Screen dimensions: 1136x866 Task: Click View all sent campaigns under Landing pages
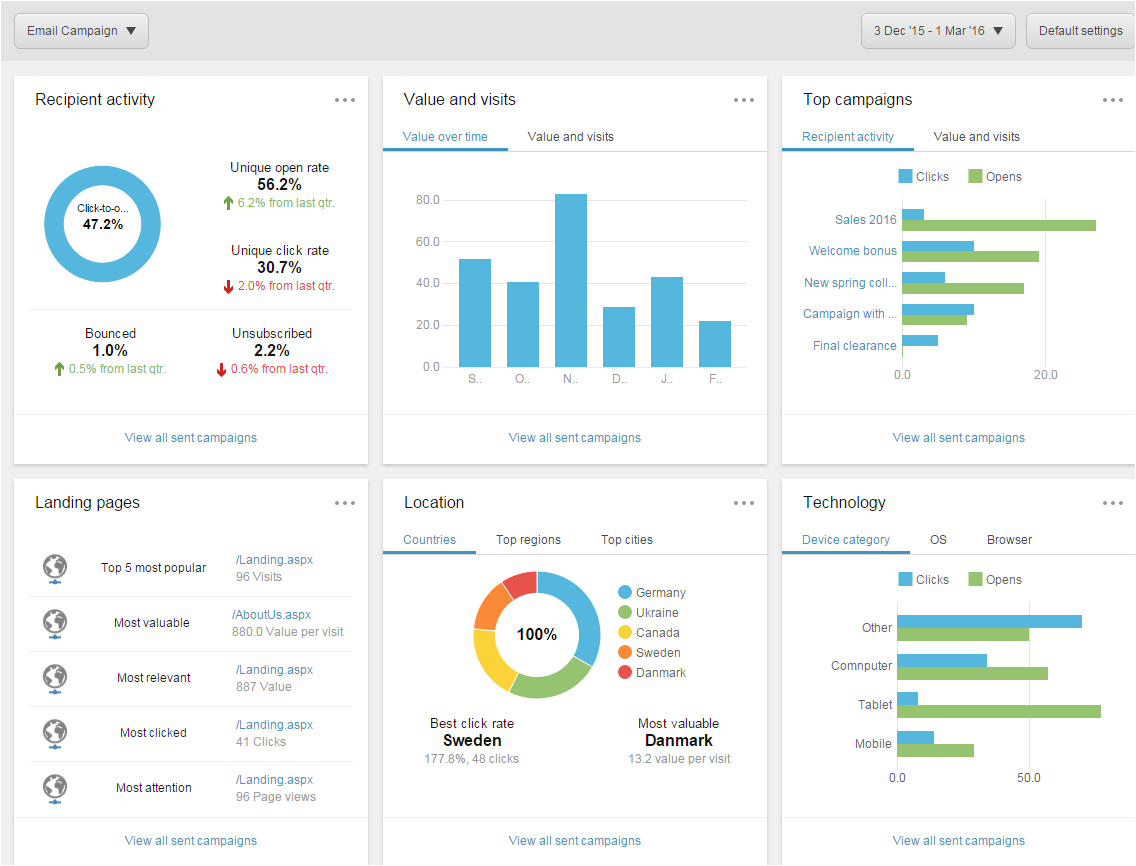click(x=190, y=840)
